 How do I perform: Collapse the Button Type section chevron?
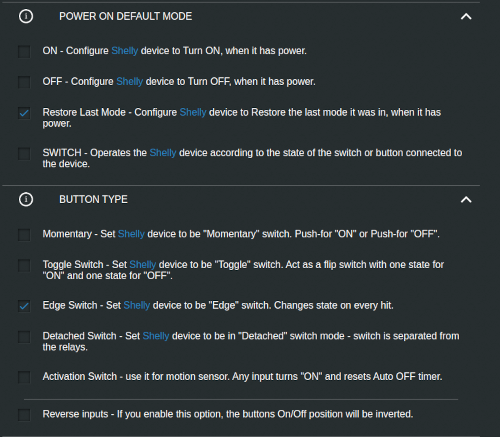point(466,199)
